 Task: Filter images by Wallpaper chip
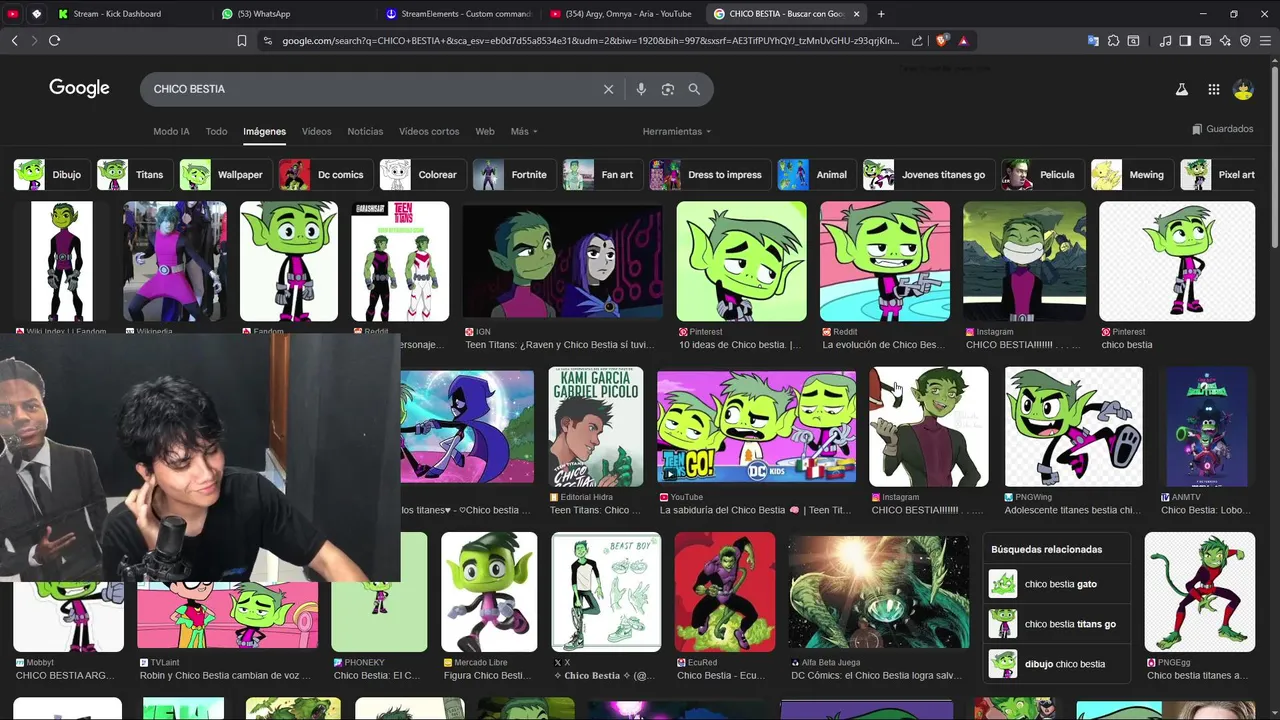click(x=224, y=174)
